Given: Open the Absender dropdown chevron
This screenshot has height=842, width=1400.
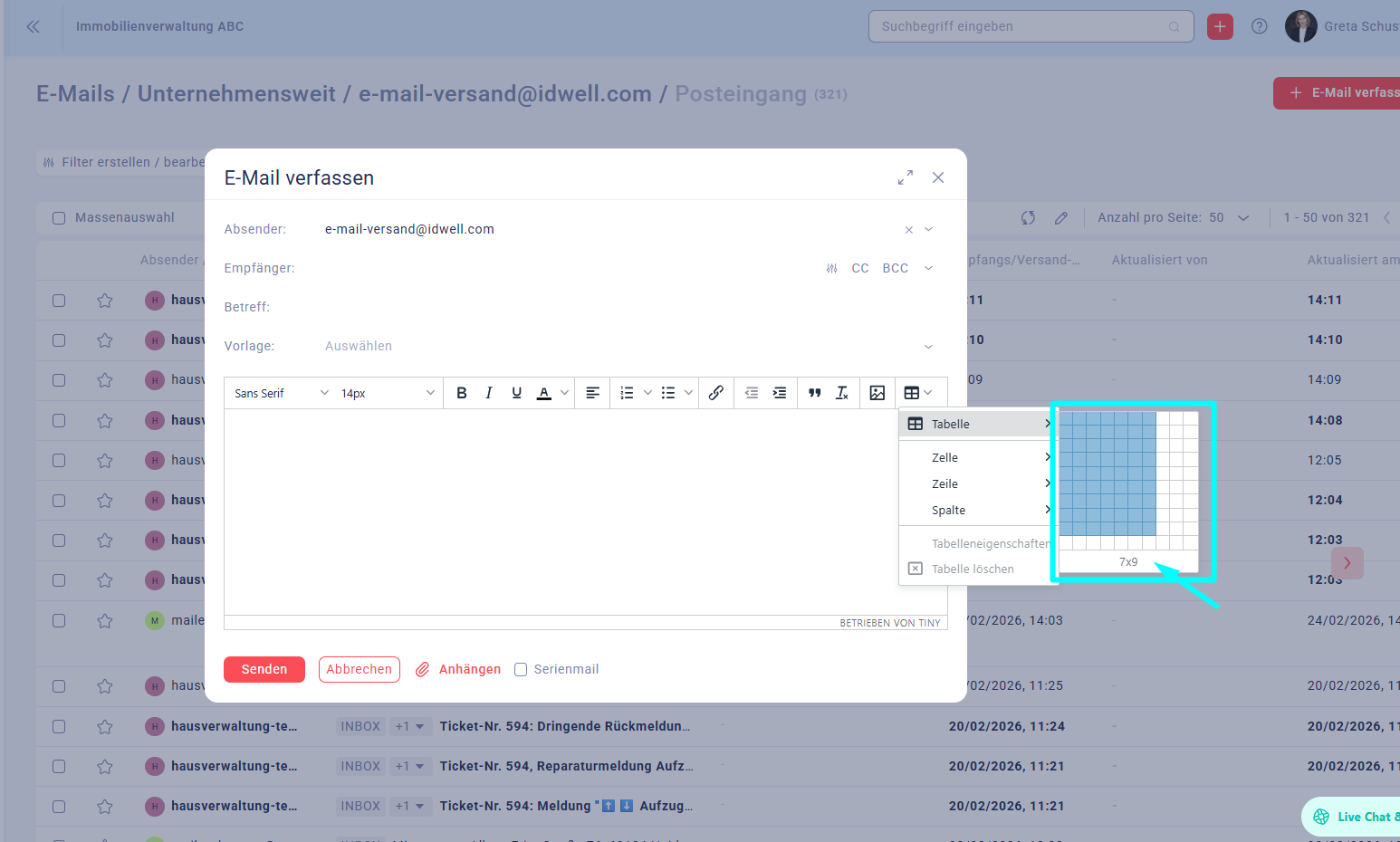Looking at the screenshot, I should 928,230.
